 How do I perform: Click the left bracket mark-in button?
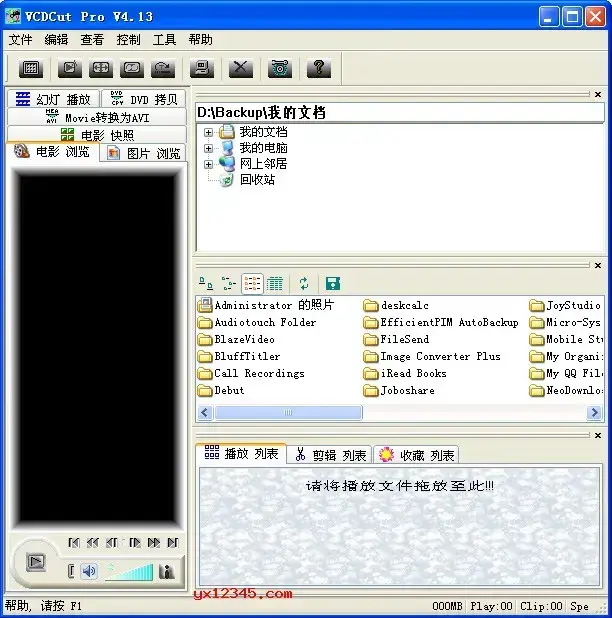71,571
